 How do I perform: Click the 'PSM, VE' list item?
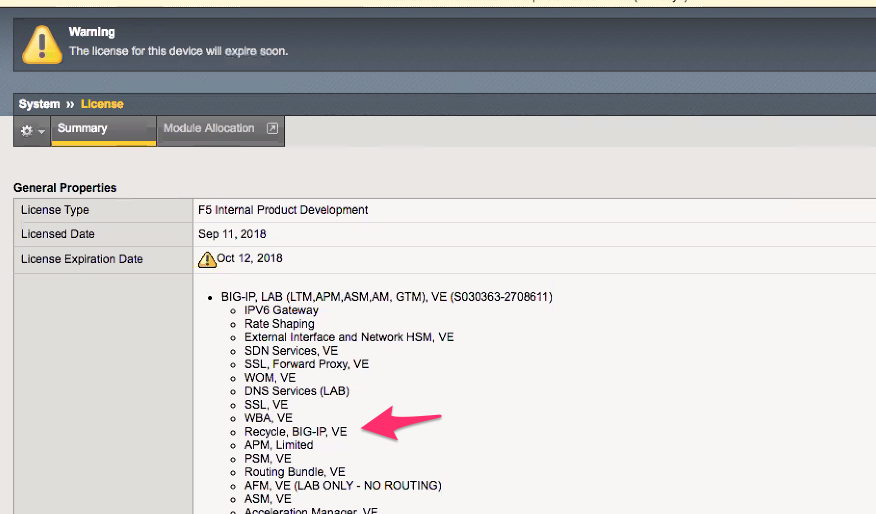point(268,459)
